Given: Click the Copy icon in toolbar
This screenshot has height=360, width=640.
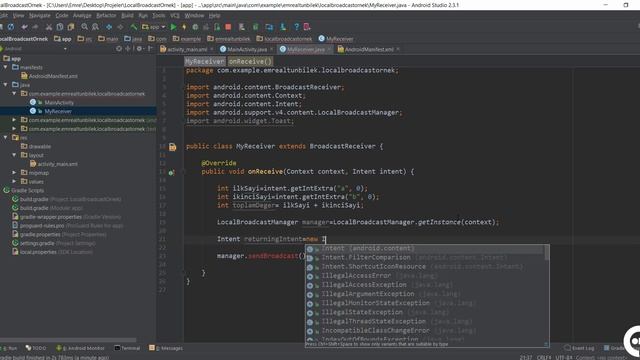Looking at the screenshot, I should 60,27.
